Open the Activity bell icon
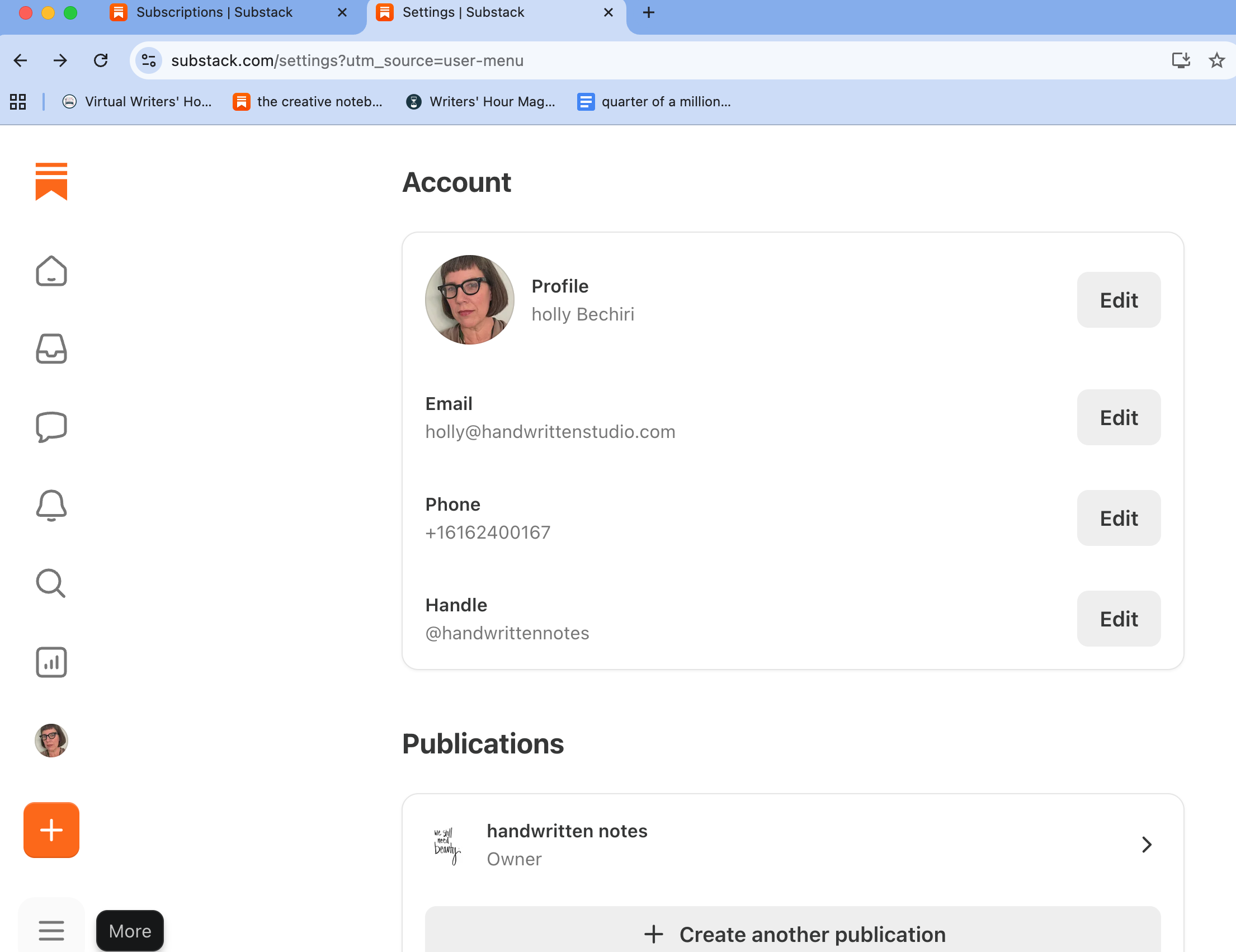Viewport: 1236px width, 952px height. (x=51, y=505)
